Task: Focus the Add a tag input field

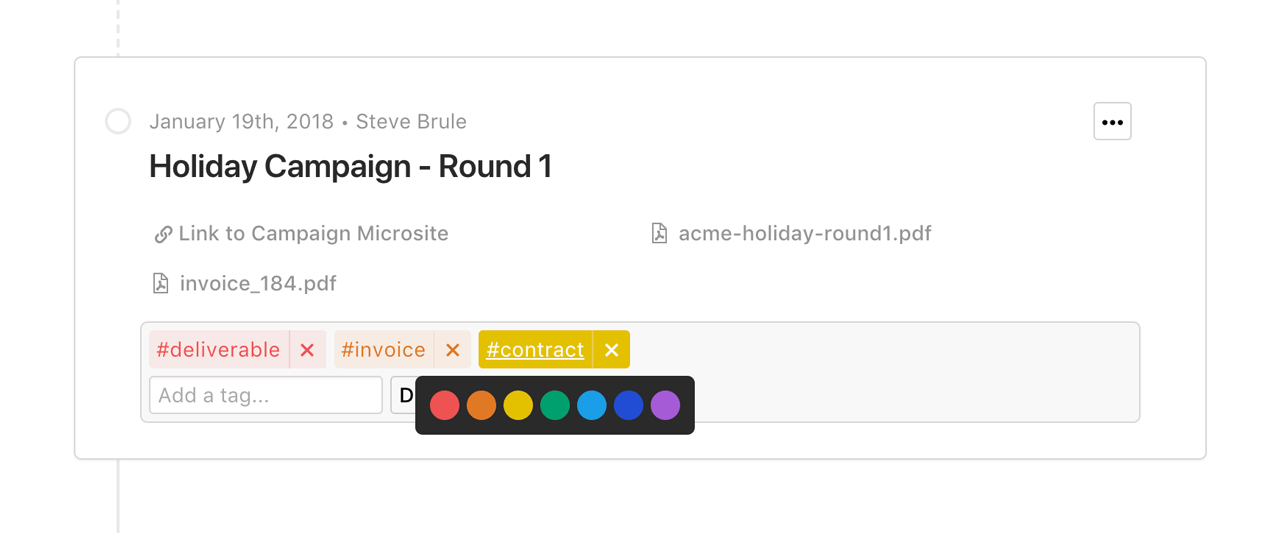Action: click(266, 395)
